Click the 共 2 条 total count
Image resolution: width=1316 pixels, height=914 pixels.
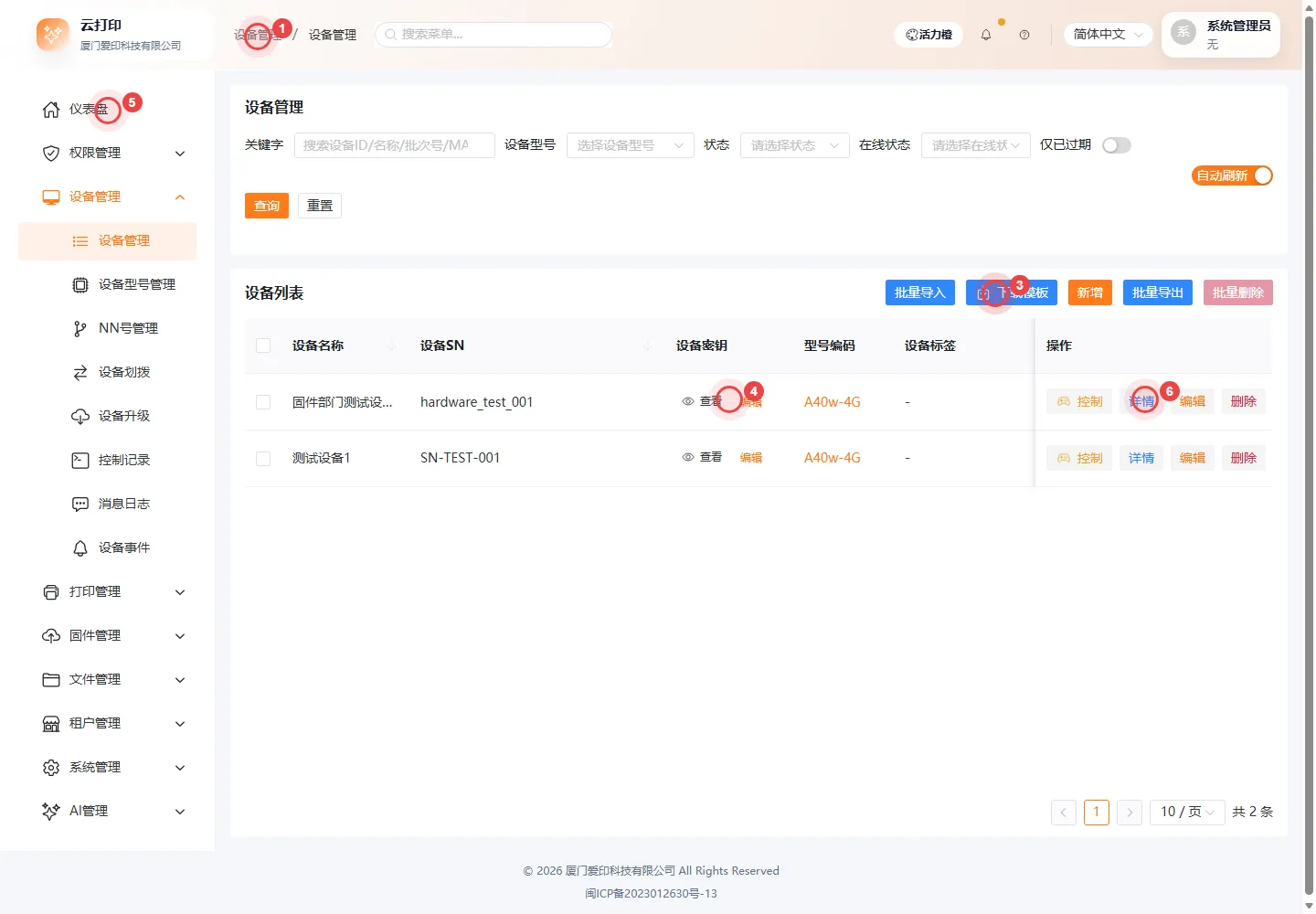tap(1252, 812)
